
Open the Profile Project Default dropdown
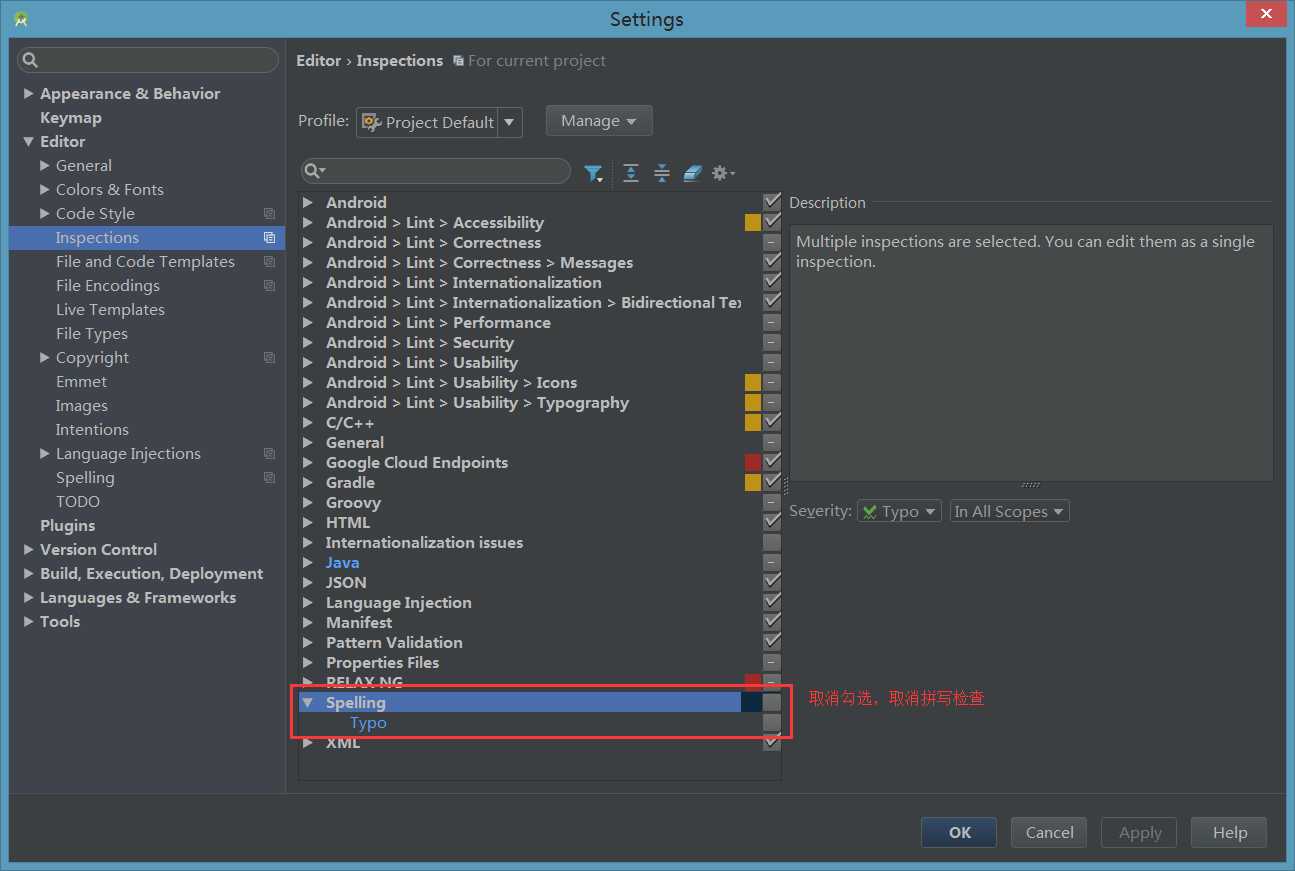(439, 122)
